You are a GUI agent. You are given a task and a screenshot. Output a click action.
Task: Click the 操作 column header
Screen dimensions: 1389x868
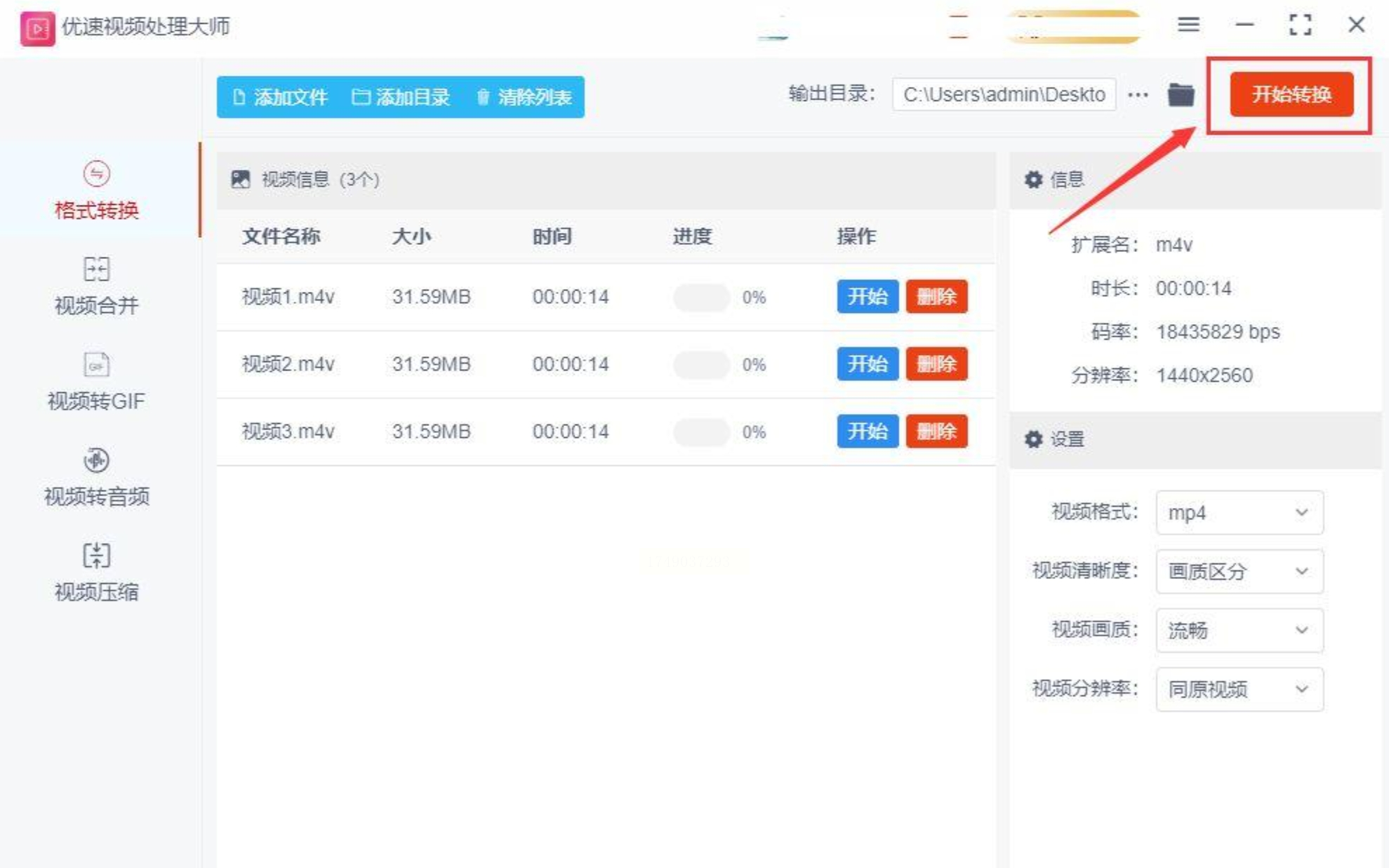(x=856, y=236)
